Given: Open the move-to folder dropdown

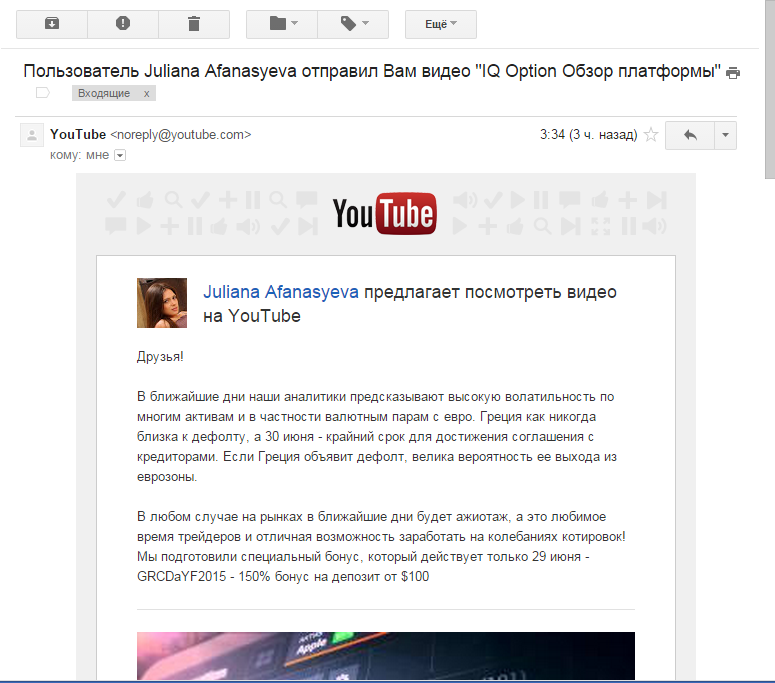Looking at the screenshot, I should pyautogui.click(x=282, y=24).
